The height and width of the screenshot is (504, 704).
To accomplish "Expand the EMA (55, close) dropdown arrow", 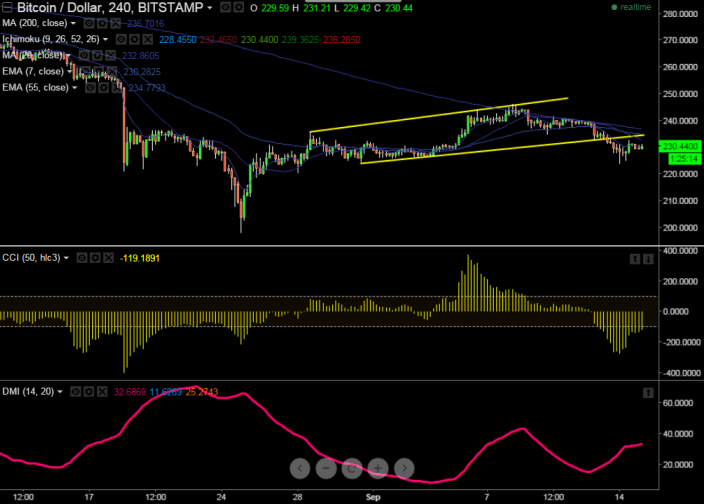I will 75,88.
